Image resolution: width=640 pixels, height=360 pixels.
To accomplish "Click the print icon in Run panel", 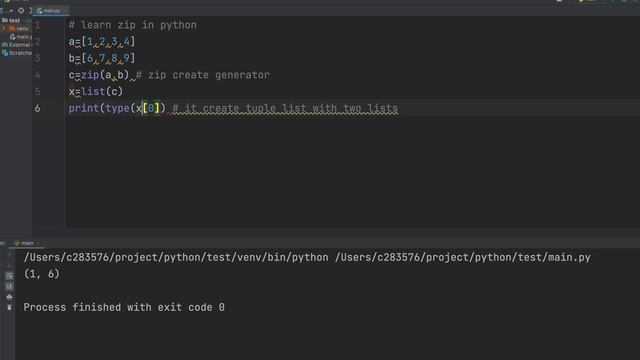I will point(9,297).
